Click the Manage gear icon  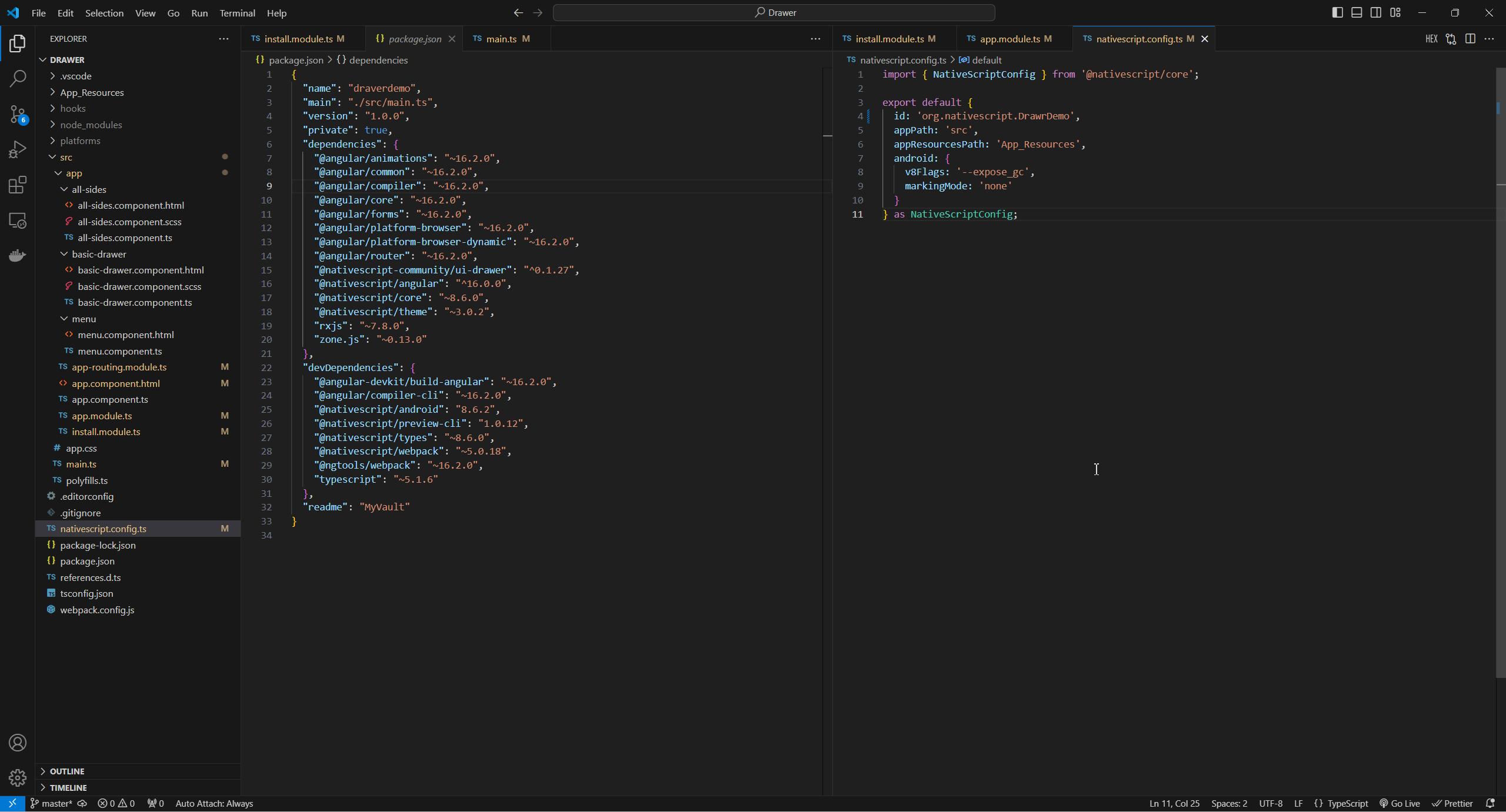[18, 777]
